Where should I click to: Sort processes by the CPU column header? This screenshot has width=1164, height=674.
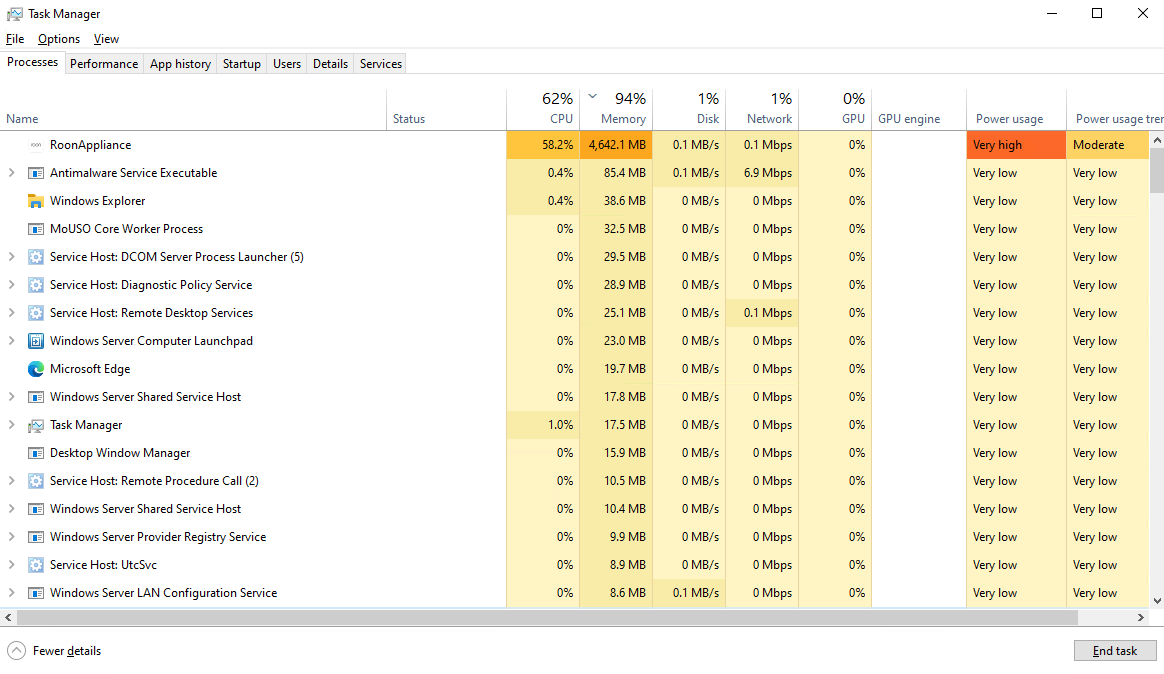pyautogui.click(x=543, y=109)
